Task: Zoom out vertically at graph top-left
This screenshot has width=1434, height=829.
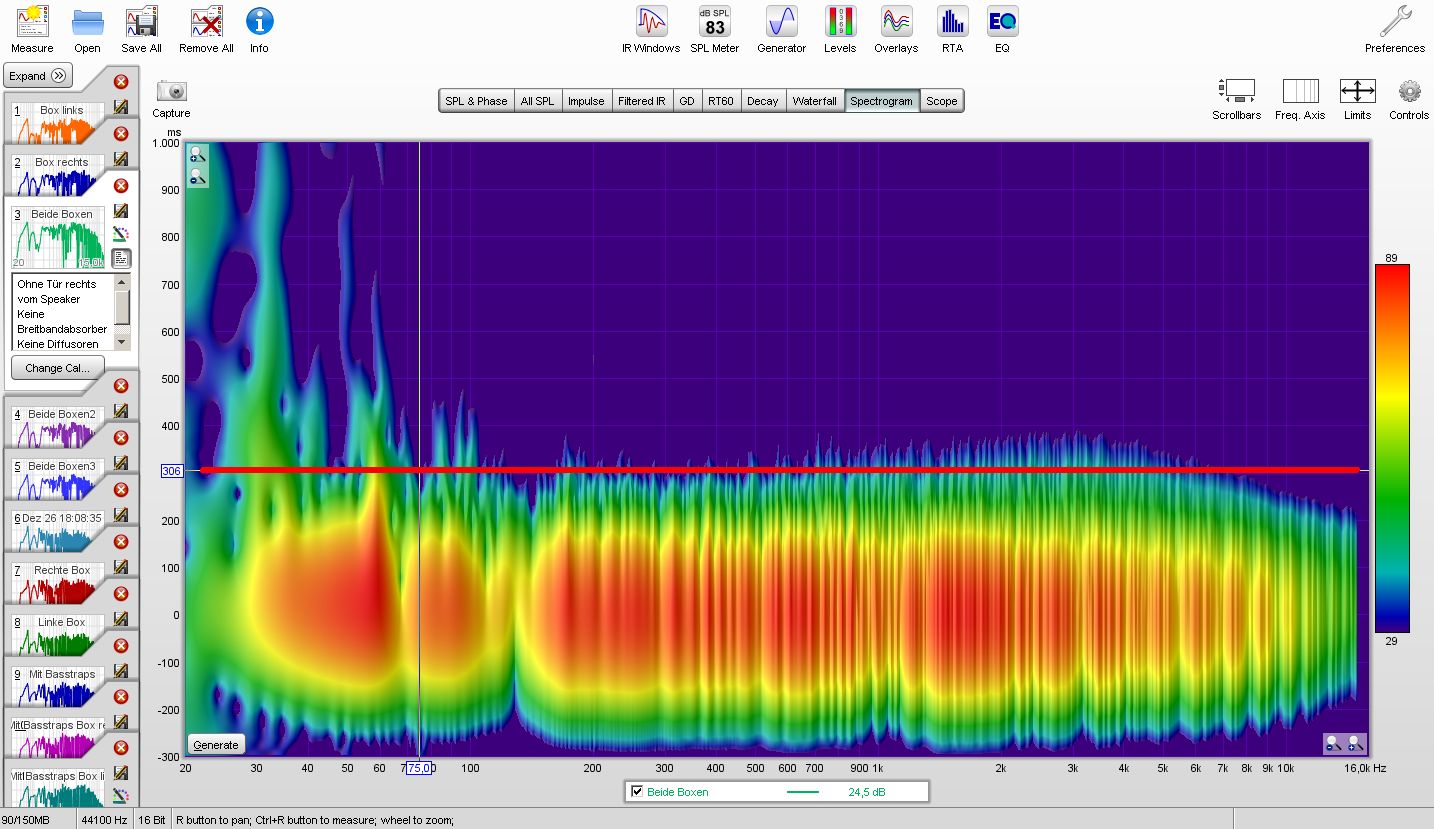Action: 198,176
